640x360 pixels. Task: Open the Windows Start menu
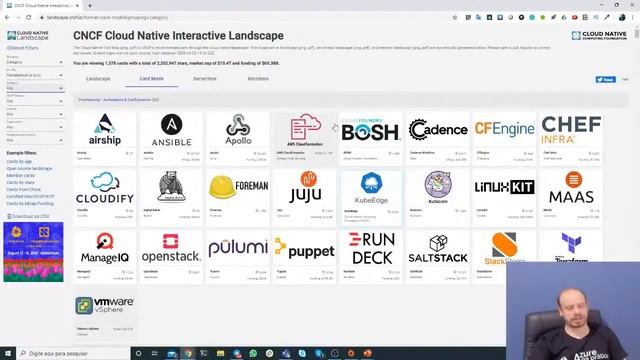[8, 353]
